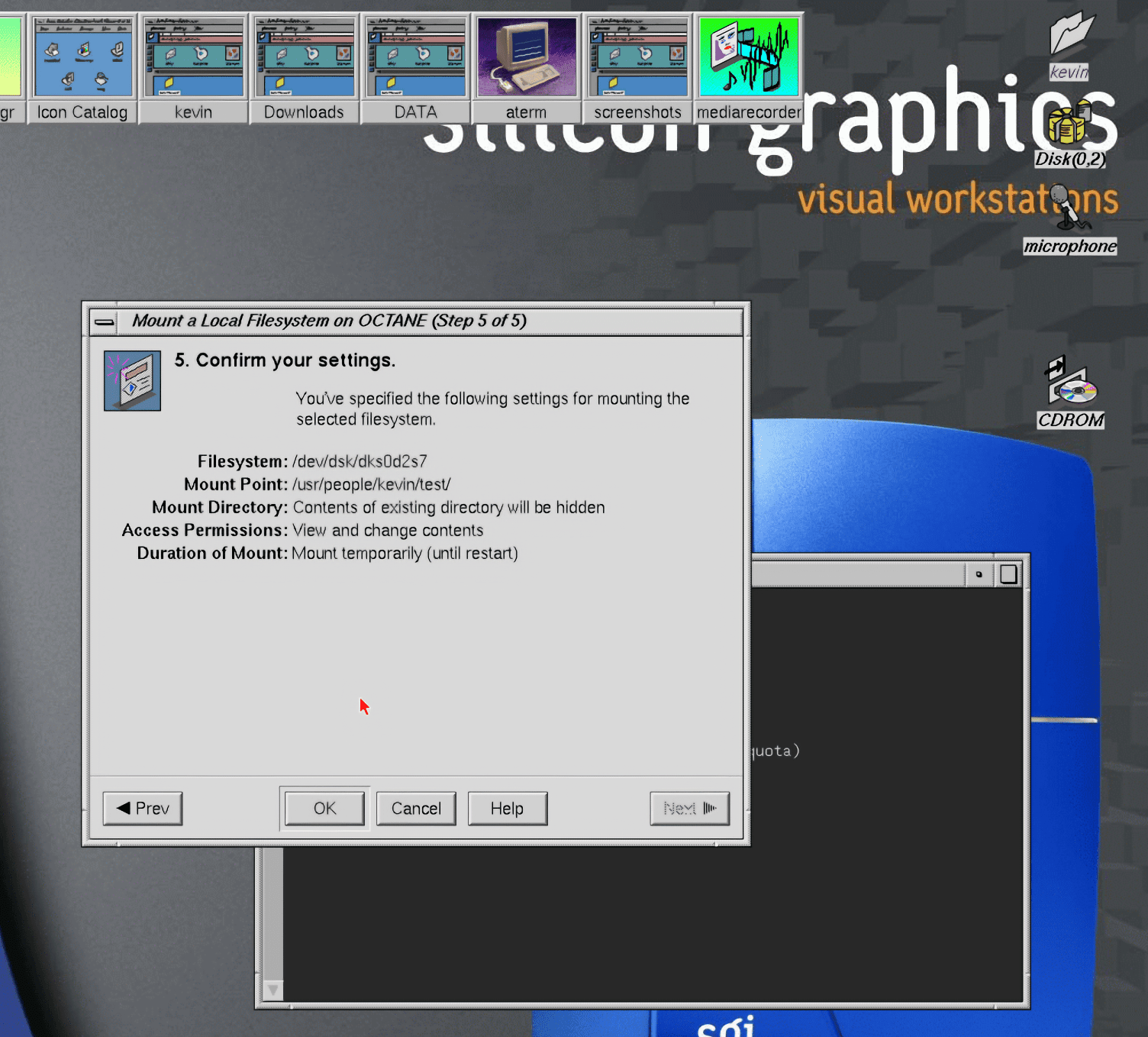Click the terminal window's vertical scrollbar track
1148x1037 pixels.
[272, 913]
